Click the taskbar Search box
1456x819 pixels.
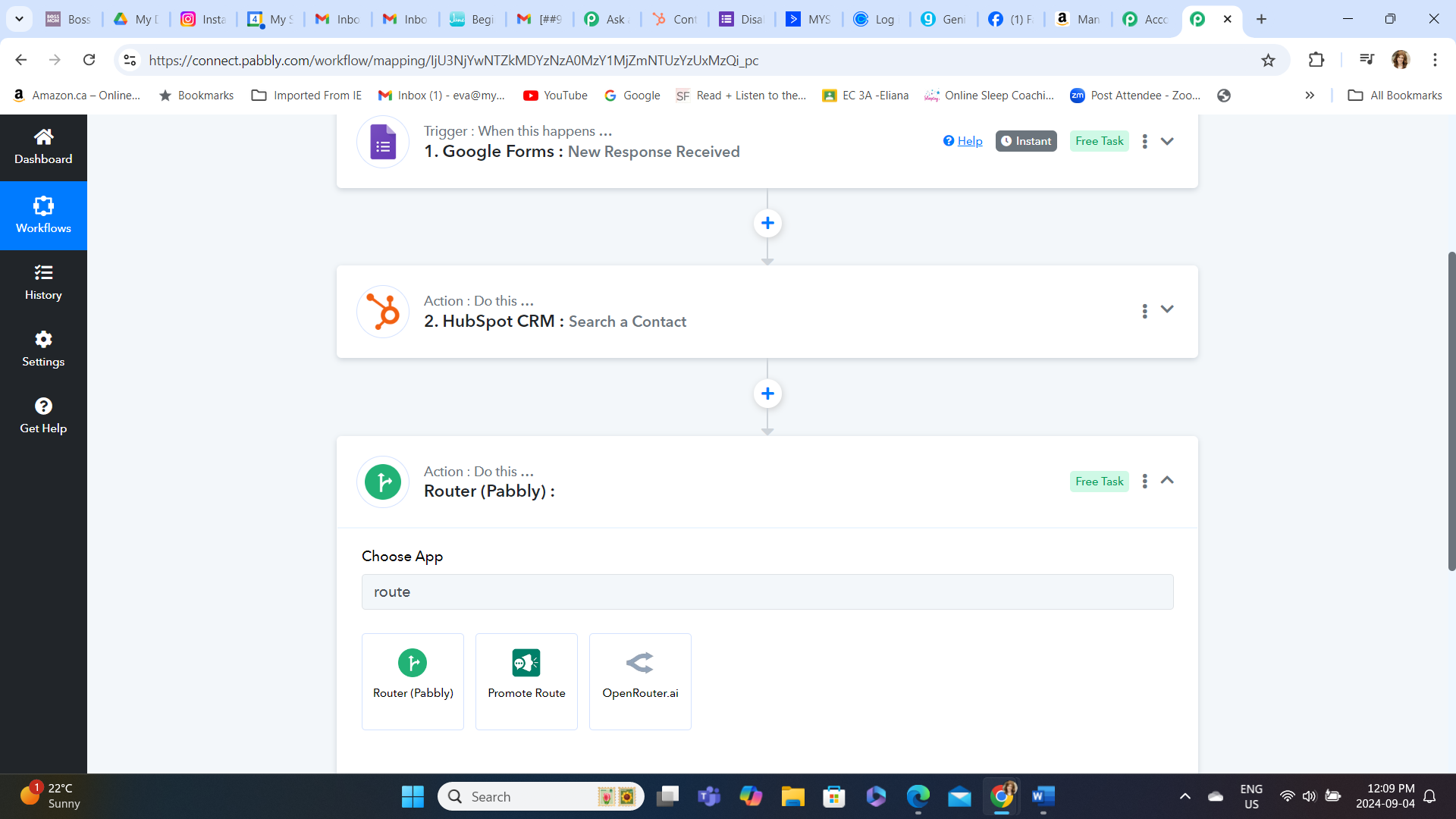coord(541,796)
